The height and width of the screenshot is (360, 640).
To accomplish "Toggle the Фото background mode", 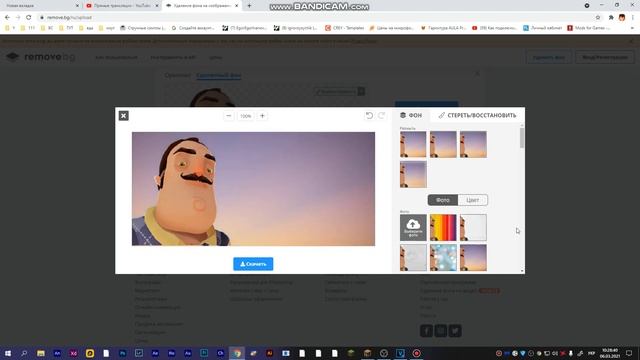I will [x=442, y=200].
